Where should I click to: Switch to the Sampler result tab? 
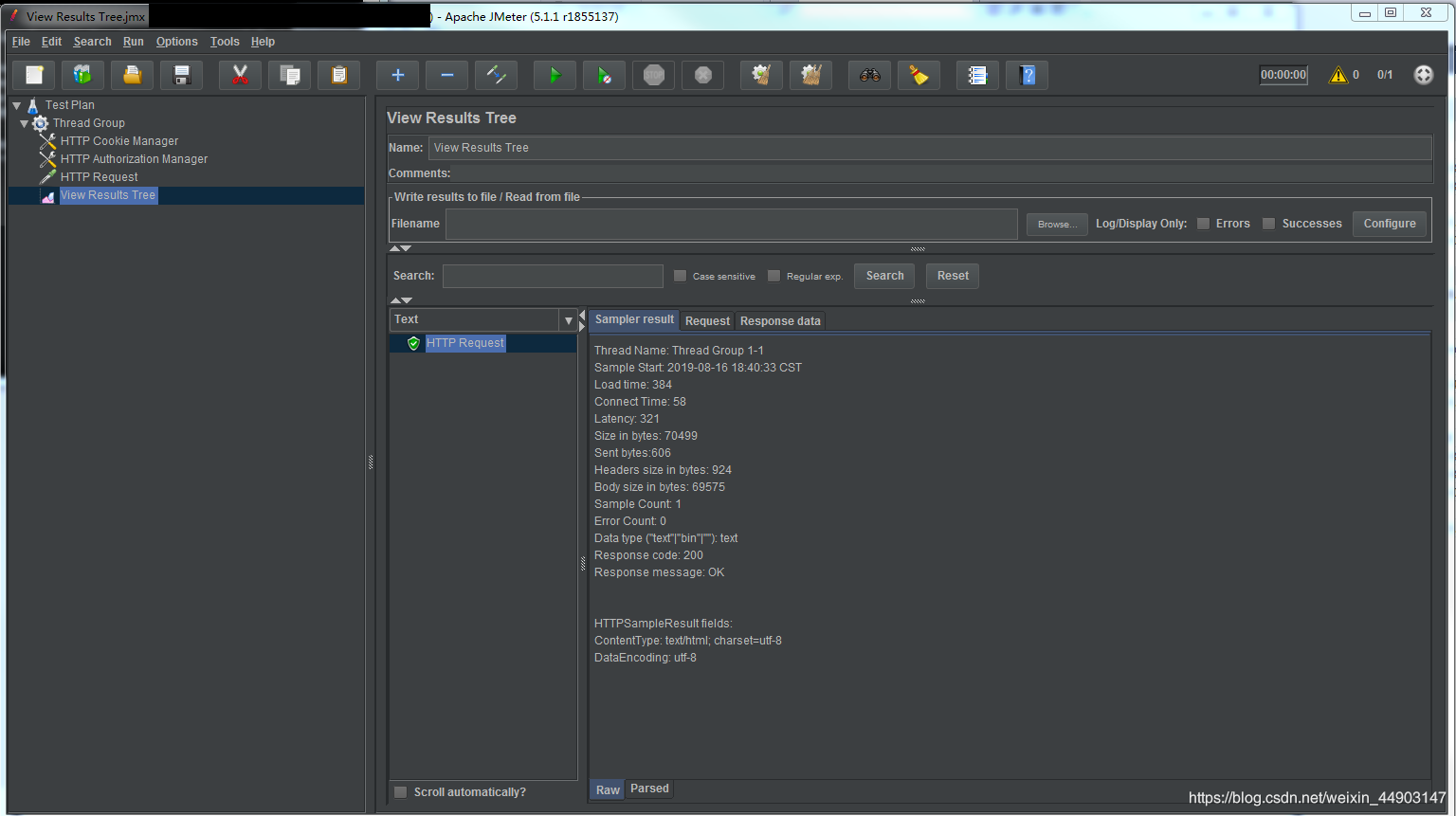(x=634, y=320)
